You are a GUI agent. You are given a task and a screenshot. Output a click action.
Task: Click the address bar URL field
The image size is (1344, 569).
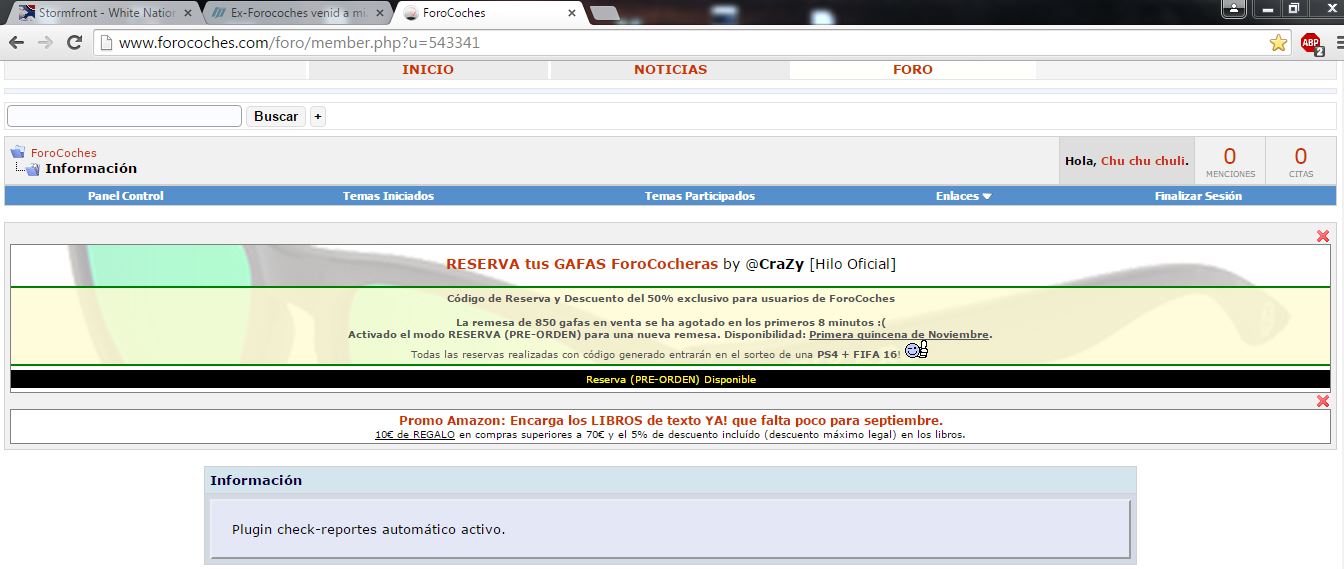(680, 43)
